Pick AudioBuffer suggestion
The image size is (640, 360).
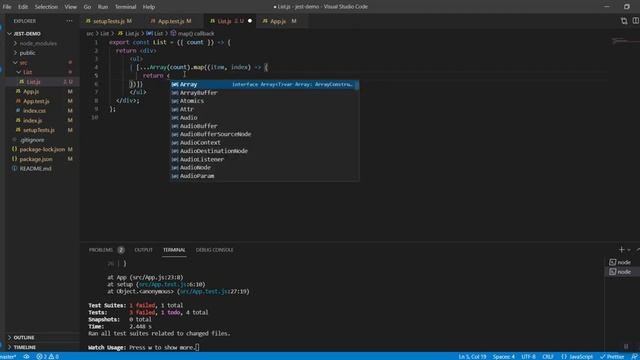[264, 126]
